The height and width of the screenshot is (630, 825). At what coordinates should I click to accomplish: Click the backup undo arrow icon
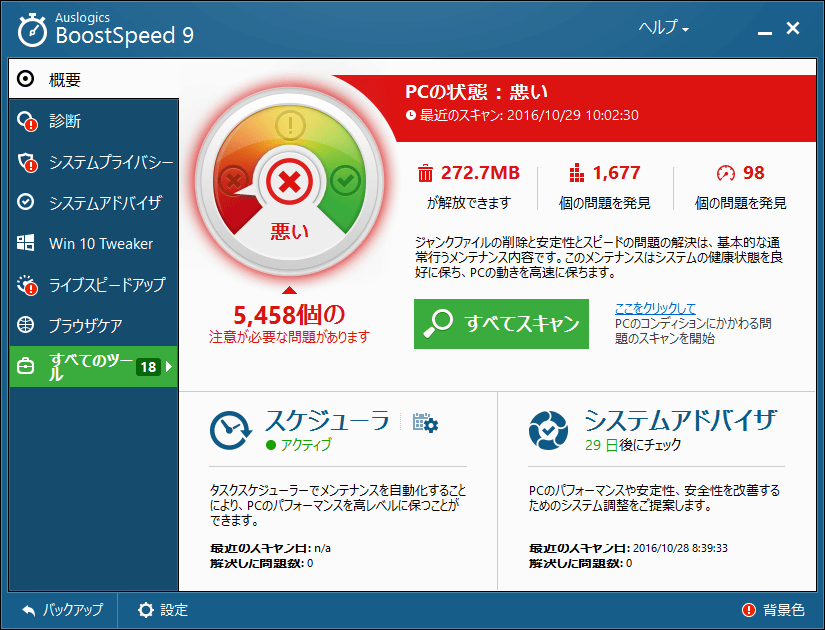click(29, 610)
